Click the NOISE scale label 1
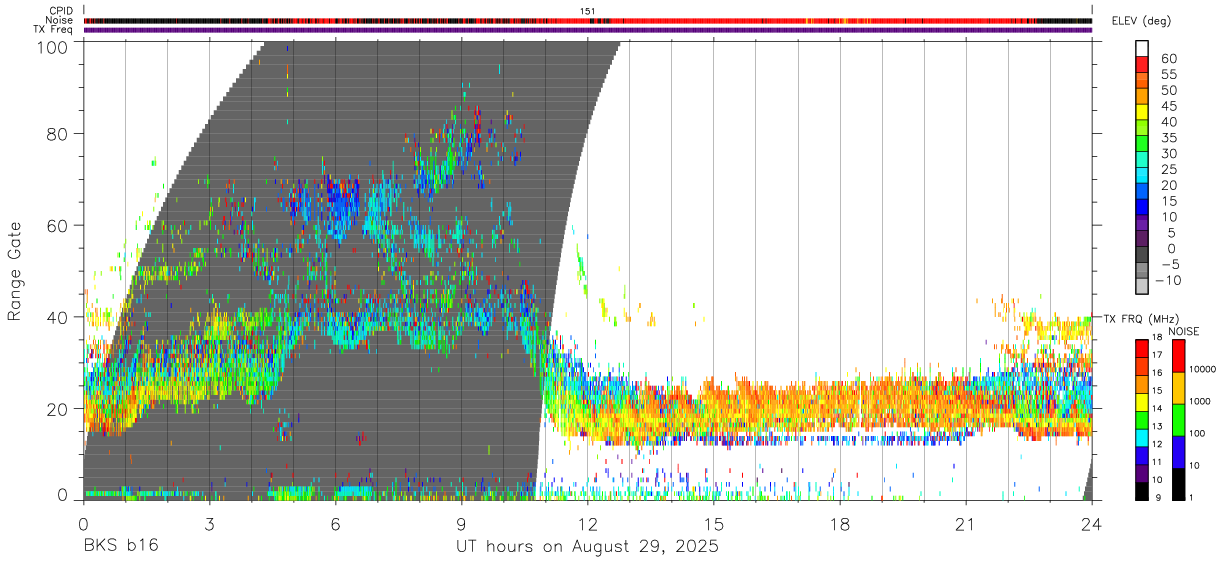 [x=1189, y=498]
